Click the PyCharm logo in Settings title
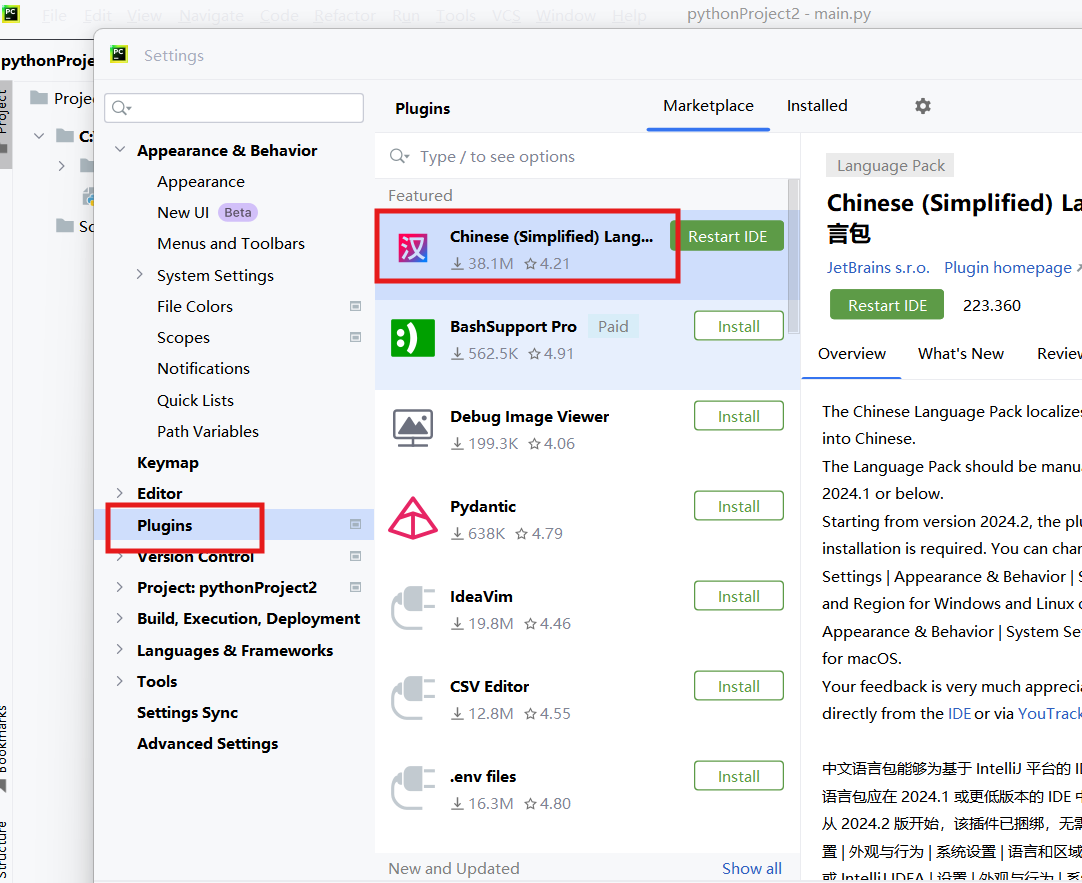1082x883 pixels. point(119,54)
